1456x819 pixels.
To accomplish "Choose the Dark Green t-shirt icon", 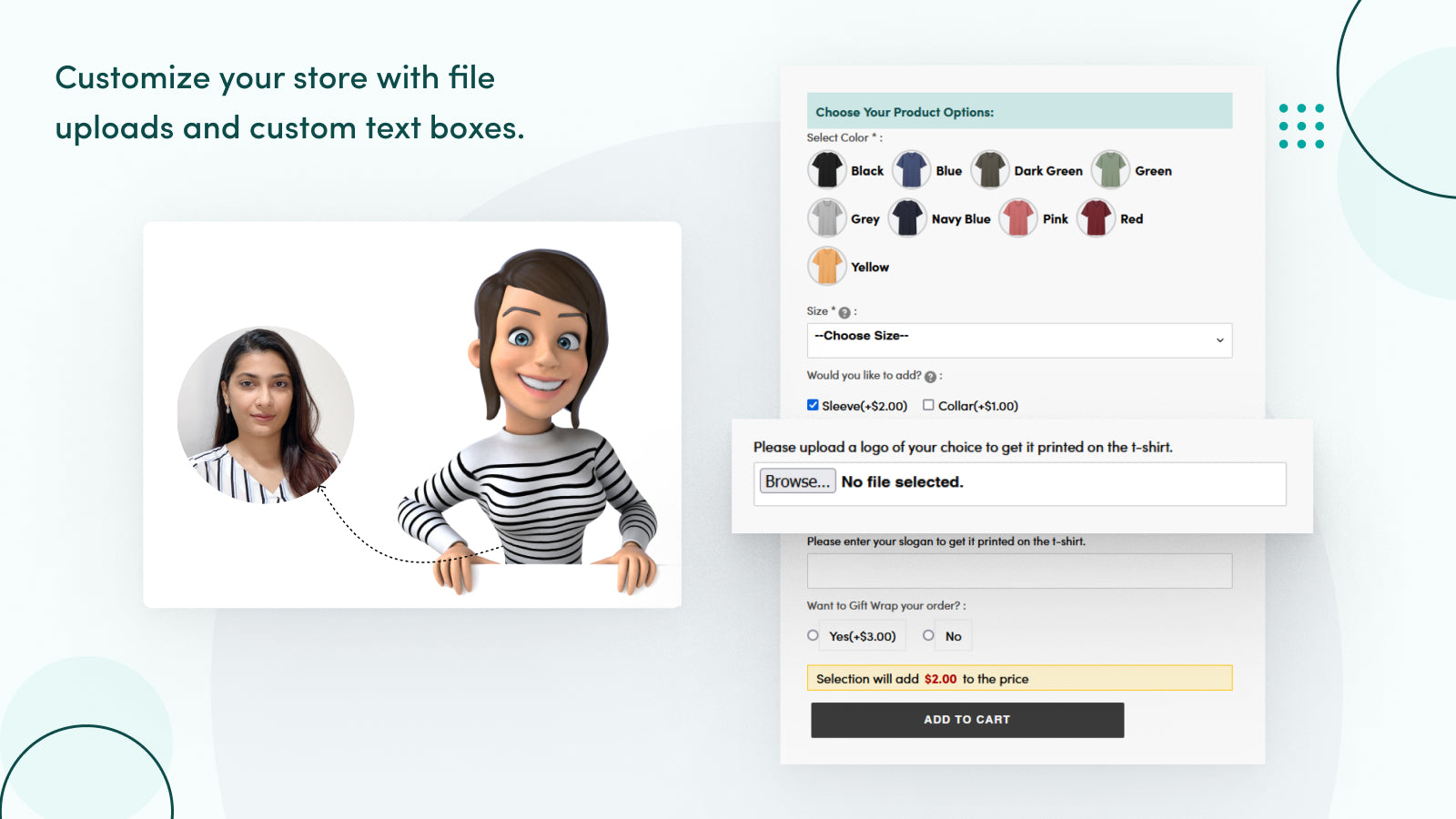I will coord(989,170).
